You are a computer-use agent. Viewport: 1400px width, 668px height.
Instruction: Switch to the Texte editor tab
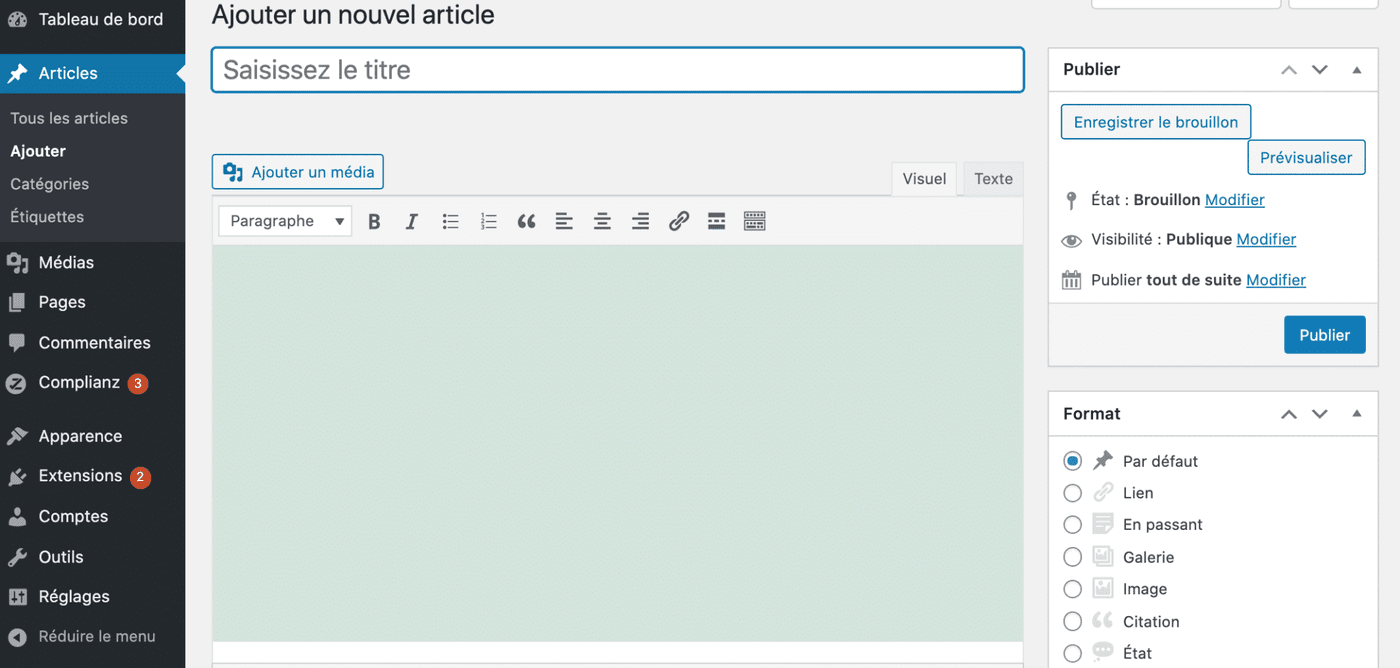(x=993, y=179)
